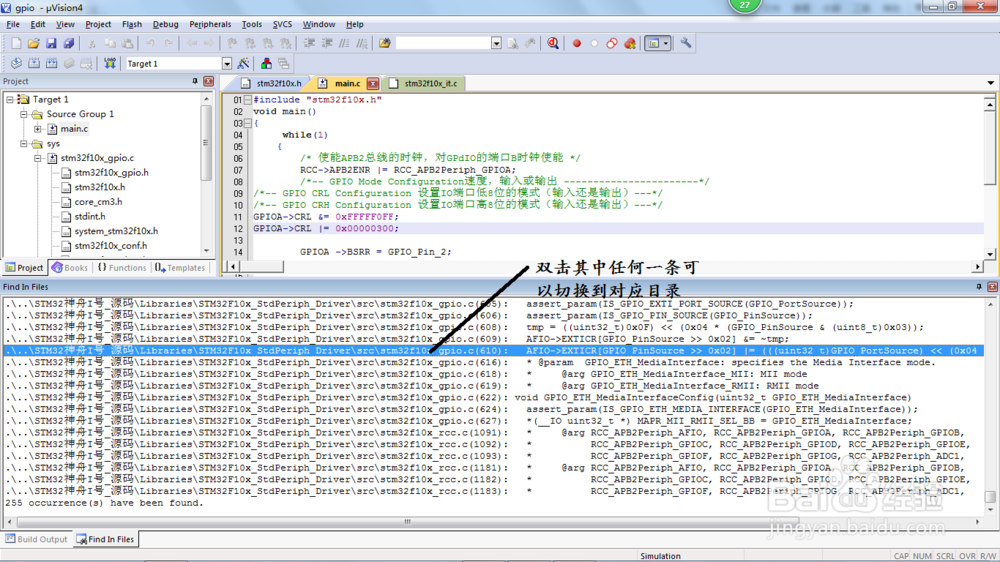Switch to the stm32f10x_it.c editor tab
The width and height of the screenshot is (1000, 562).
coord(423,84)
